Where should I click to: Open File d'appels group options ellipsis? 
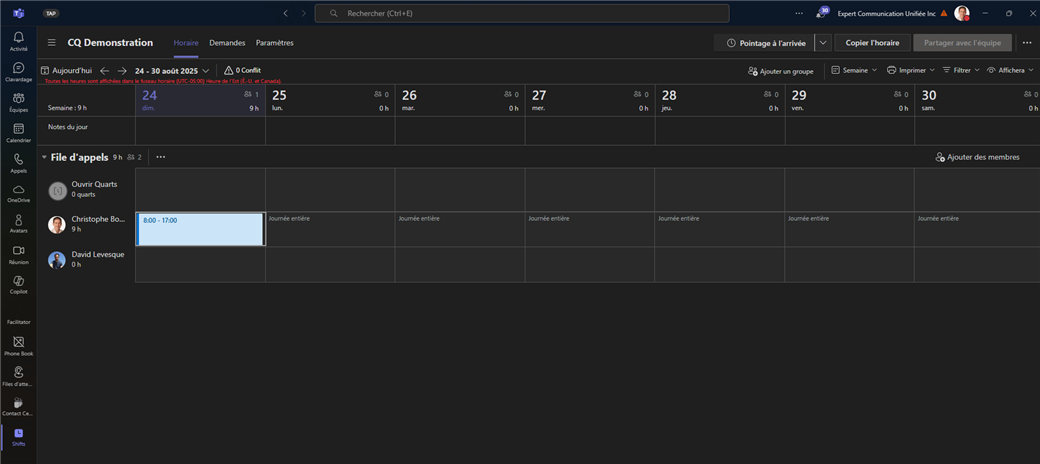tap(161, 157)
